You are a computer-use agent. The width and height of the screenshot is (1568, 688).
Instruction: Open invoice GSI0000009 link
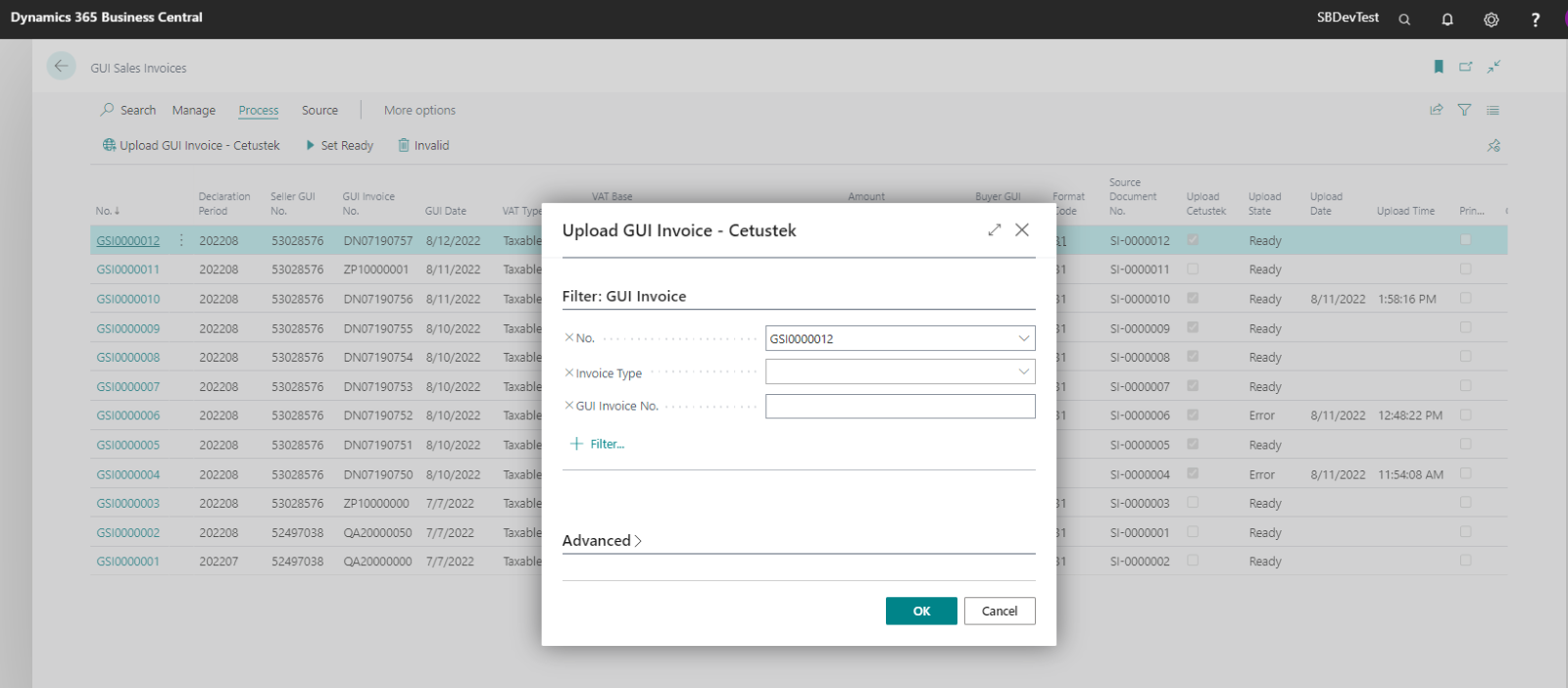pos(128,328)
